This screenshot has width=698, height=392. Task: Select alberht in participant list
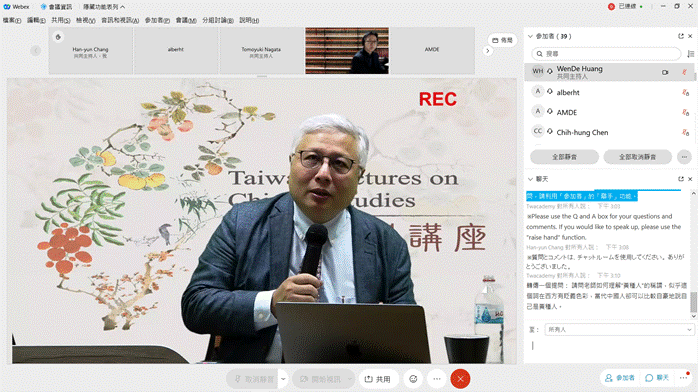609,92
